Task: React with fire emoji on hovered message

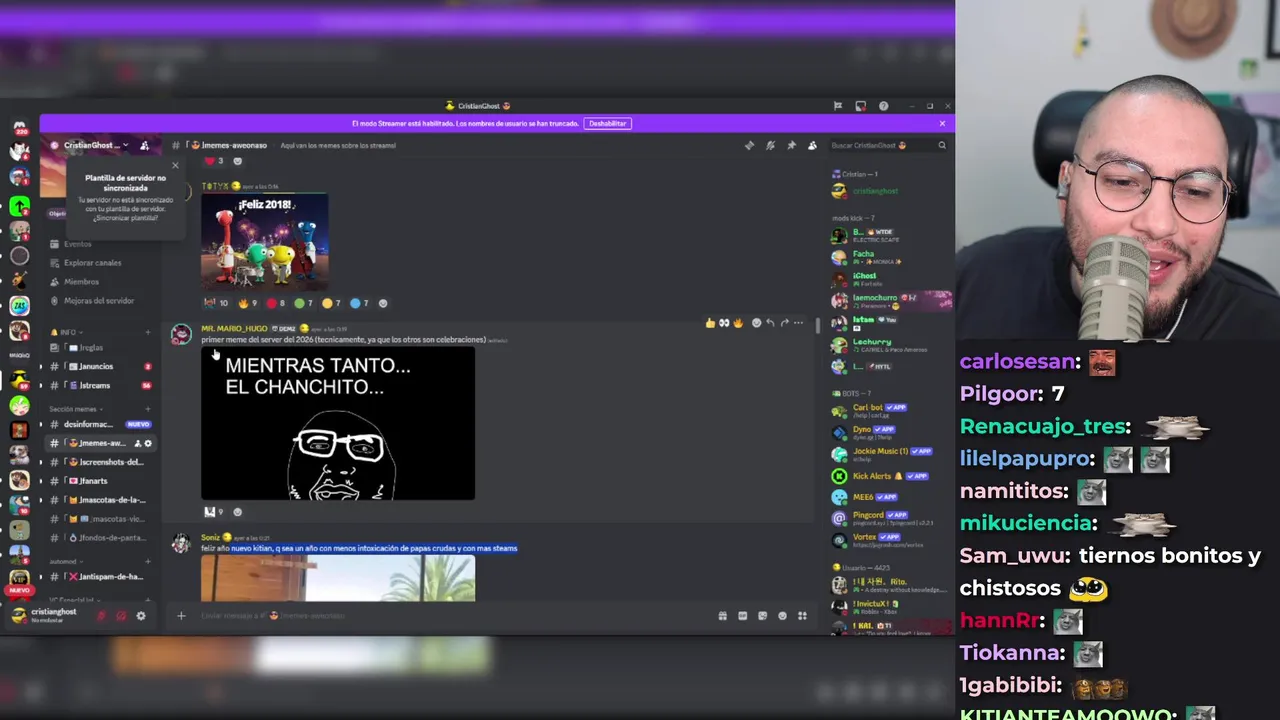Action: point(738,323)
